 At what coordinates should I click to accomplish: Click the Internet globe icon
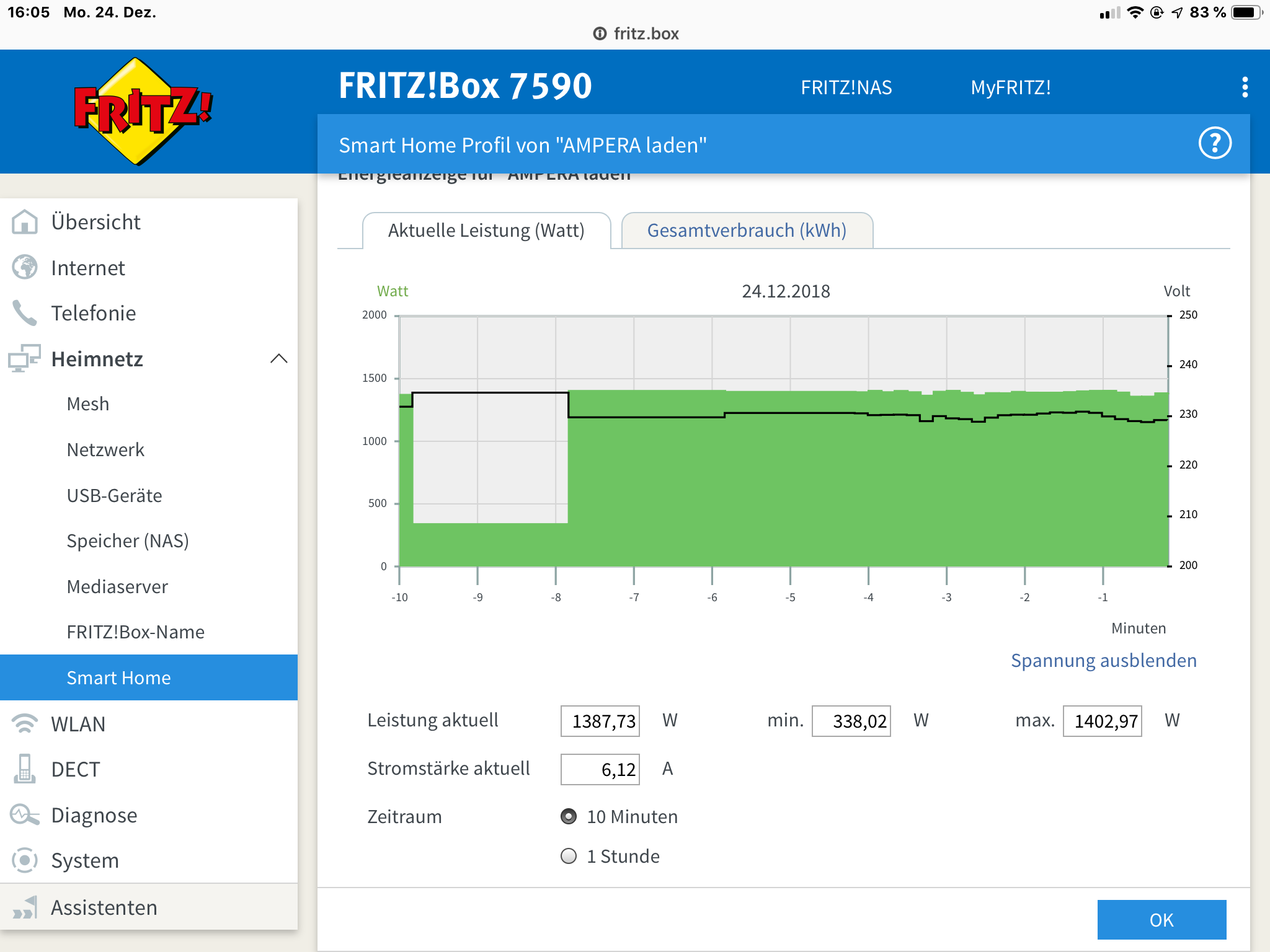pyautogui.click(x=25, y=268)
